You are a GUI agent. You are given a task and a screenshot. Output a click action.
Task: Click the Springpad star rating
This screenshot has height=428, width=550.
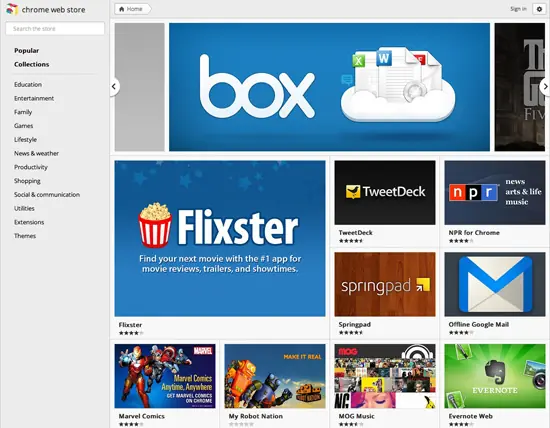coord(351,333)
